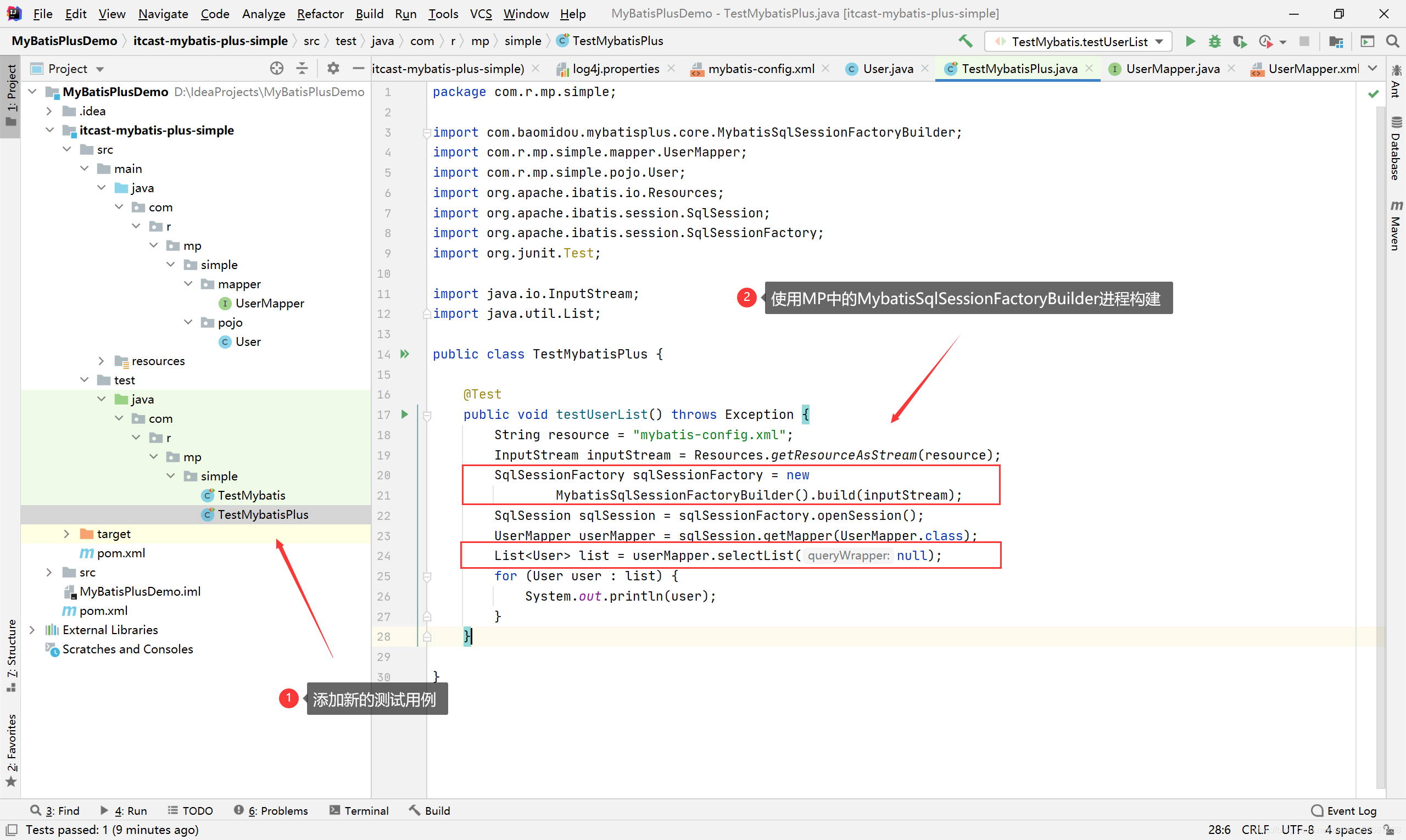Select TestMybatis class in project tree
Image resolution: width=1406 pixels, height=840 pixels.
click(x=252, y=495)
